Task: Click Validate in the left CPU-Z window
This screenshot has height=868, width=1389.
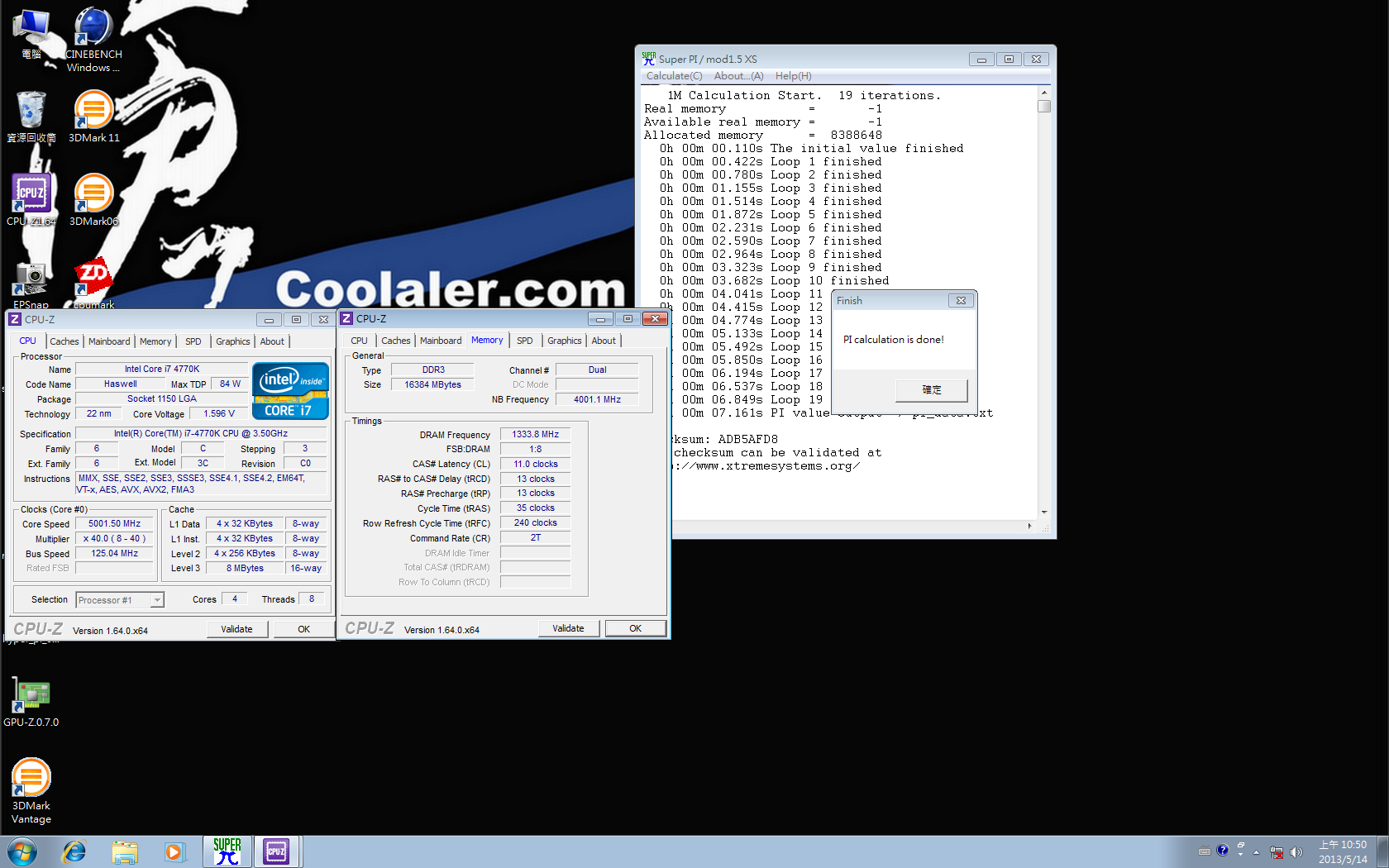Action: click(236, 629)
